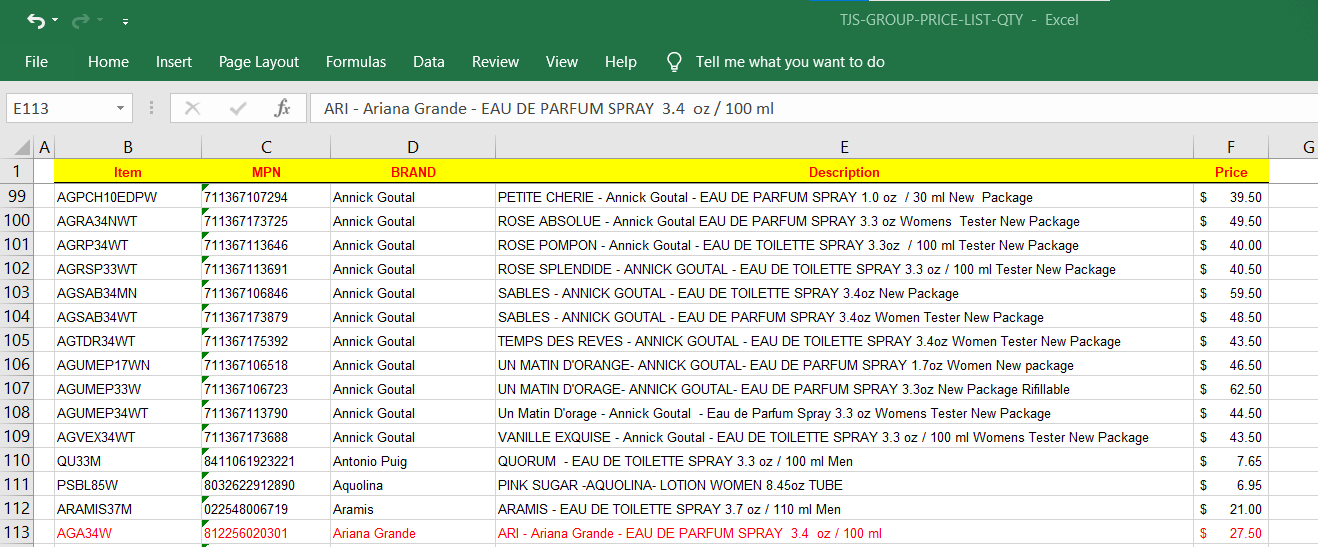This screenshot has width=1318, height=547.
Task: Select item cell ARAMIS37M
Action: tap(128, 509)
